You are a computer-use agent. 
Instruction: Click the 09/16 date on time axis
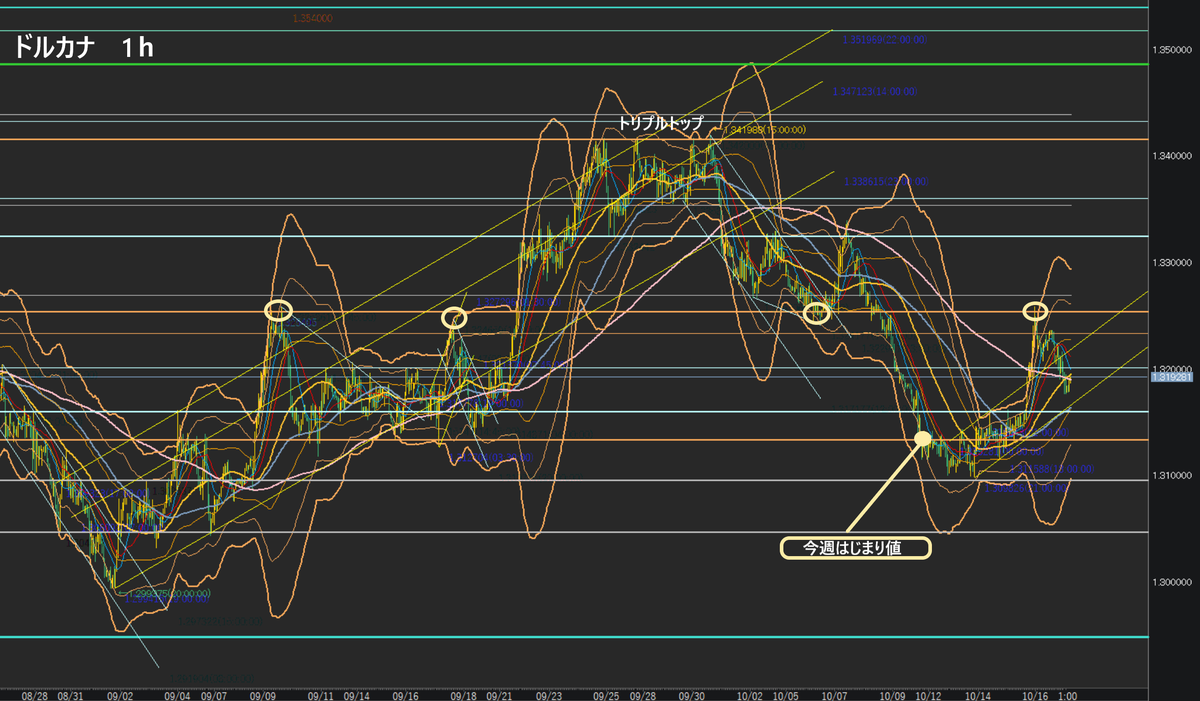(406, 694)
